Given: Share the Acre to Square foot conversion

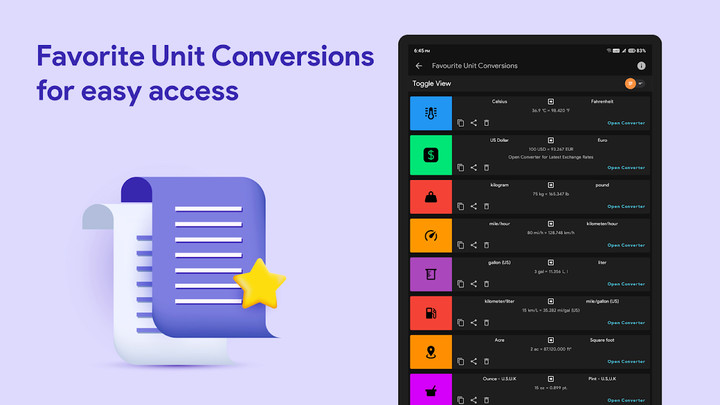Looking at the screenshot, I should click(474, 361).
